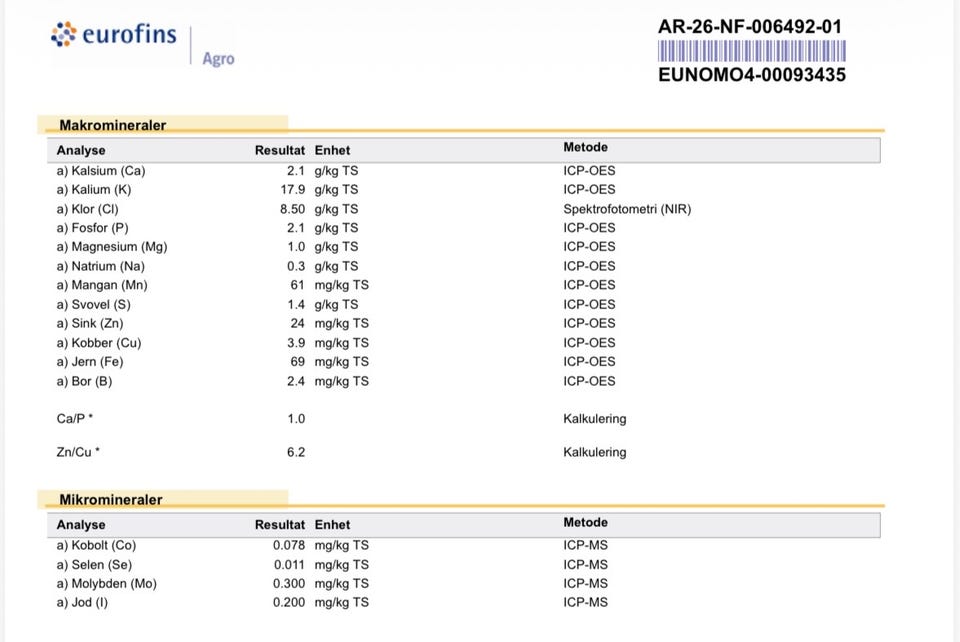The width and height of the screenshot is (960, 642).
Task: Click the Jod result 0.200
Action: coord(289,603)
